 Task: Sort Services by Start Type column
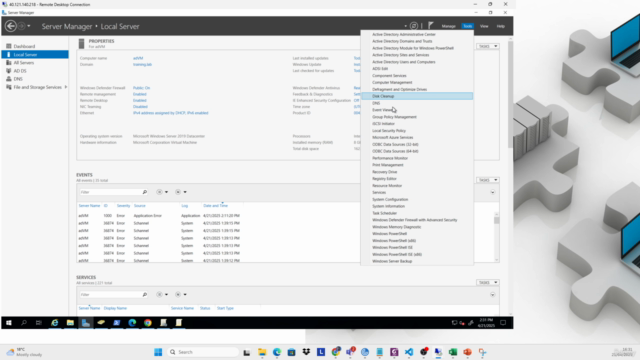click(225, 308)
